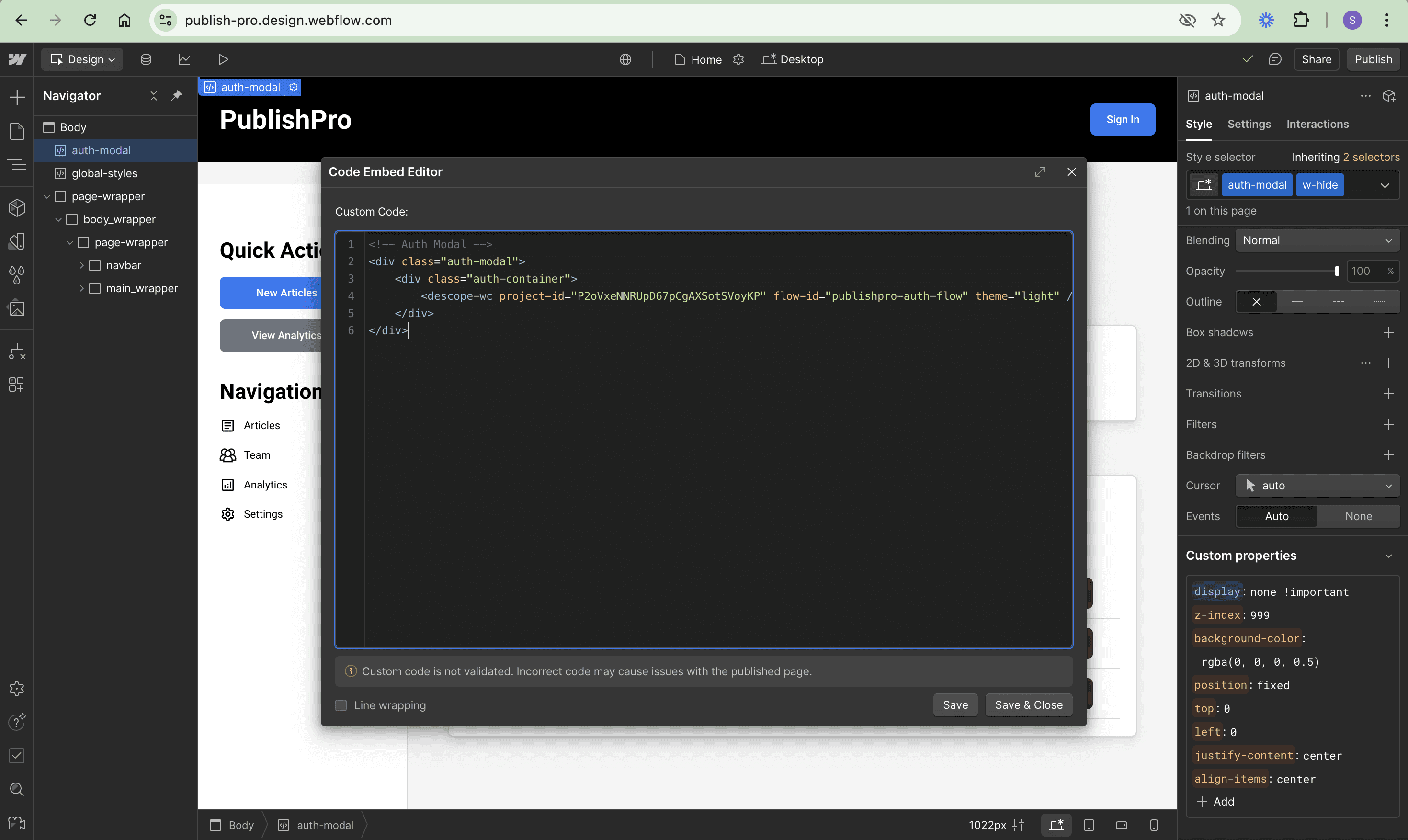Expand the Code Embed Editor window
Image resolution: width=1408 pixels, height=840 pixels.
point(1040,172)
